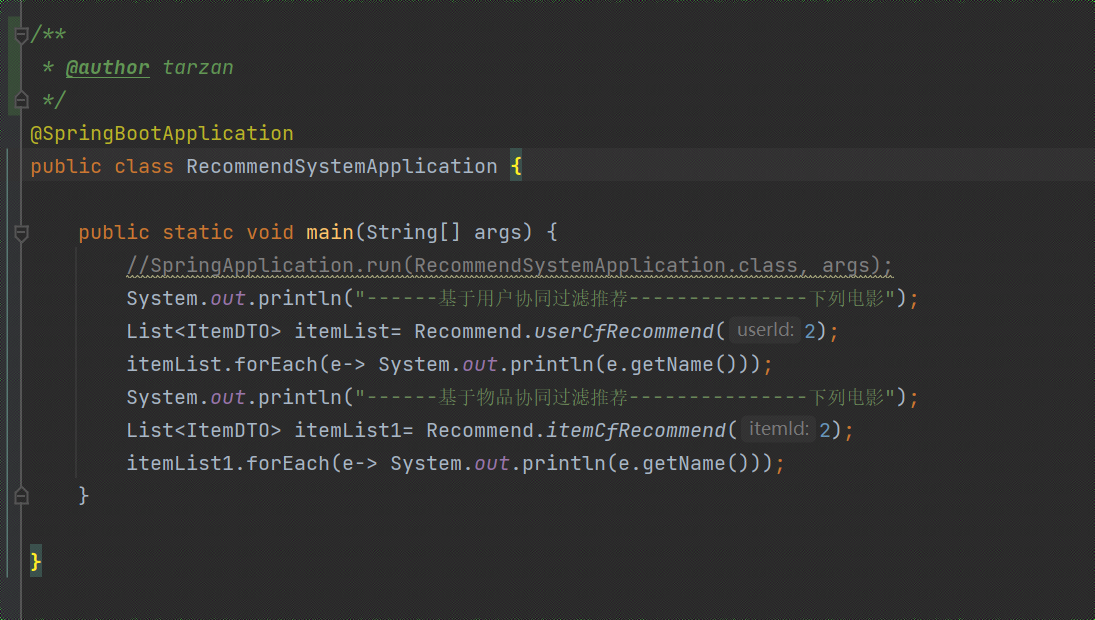Click the commented-out SpringApplication.run line
The image size is (1095, 620).
pyautogui.click(x=509, y=266)
